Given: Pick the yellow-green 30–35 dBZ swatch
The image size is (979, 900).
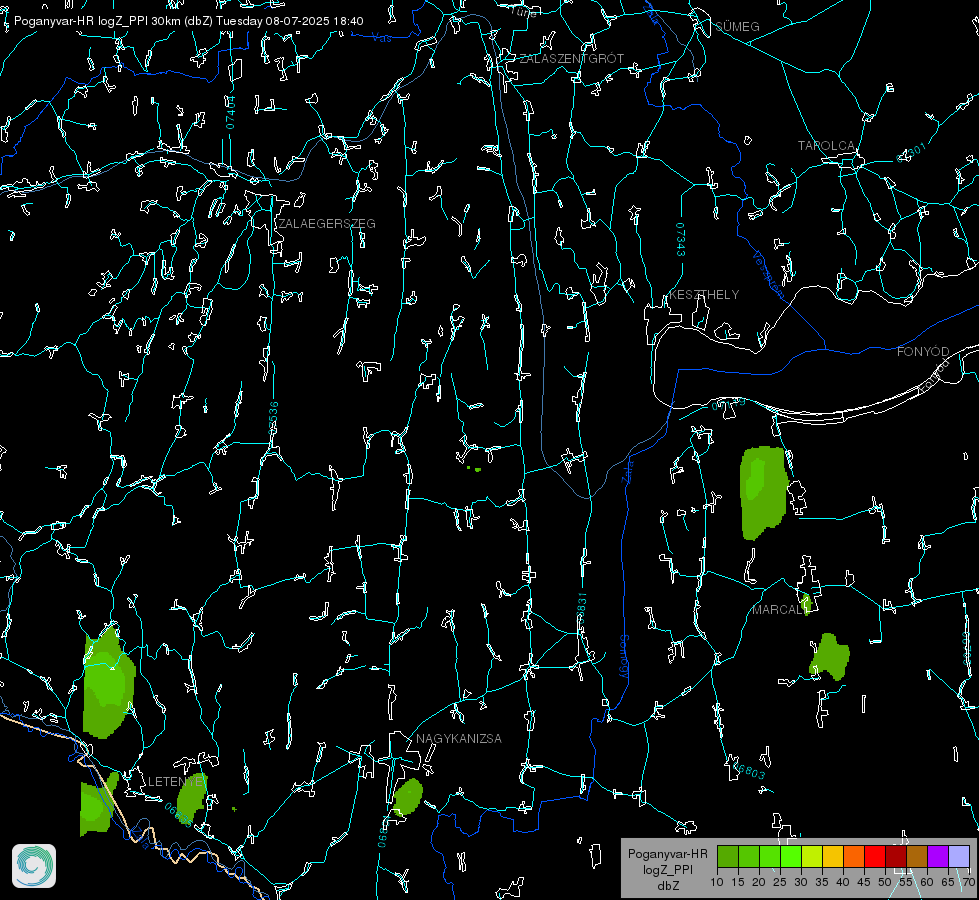Looking at the screenshot, I should 812,856.
